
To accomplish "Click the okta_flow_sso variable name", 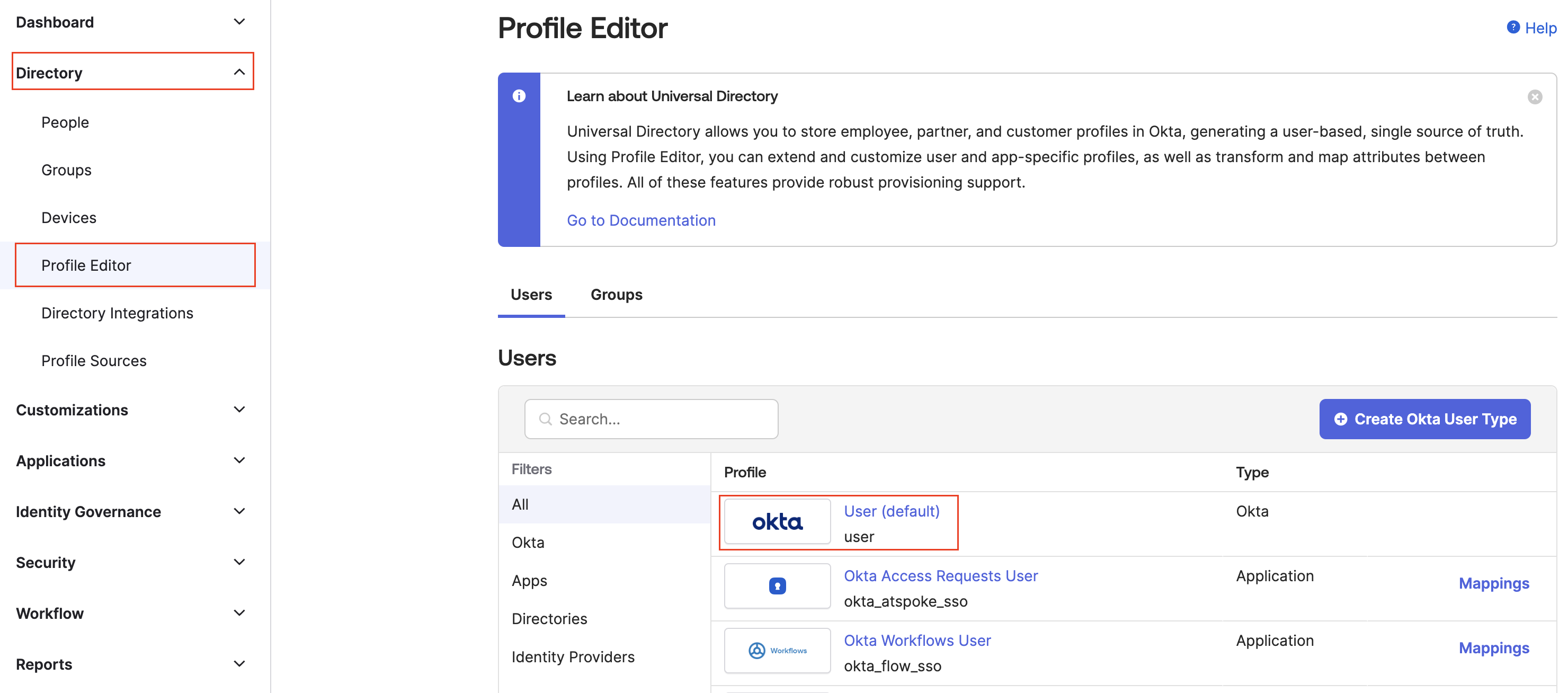I will pyautogui.click(x=893, y=666).
